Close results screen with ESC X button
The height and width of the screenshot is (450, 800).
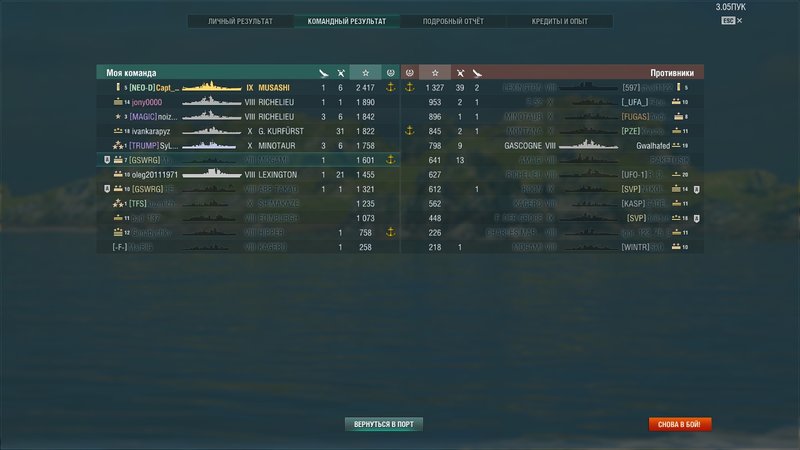point(732,20)
